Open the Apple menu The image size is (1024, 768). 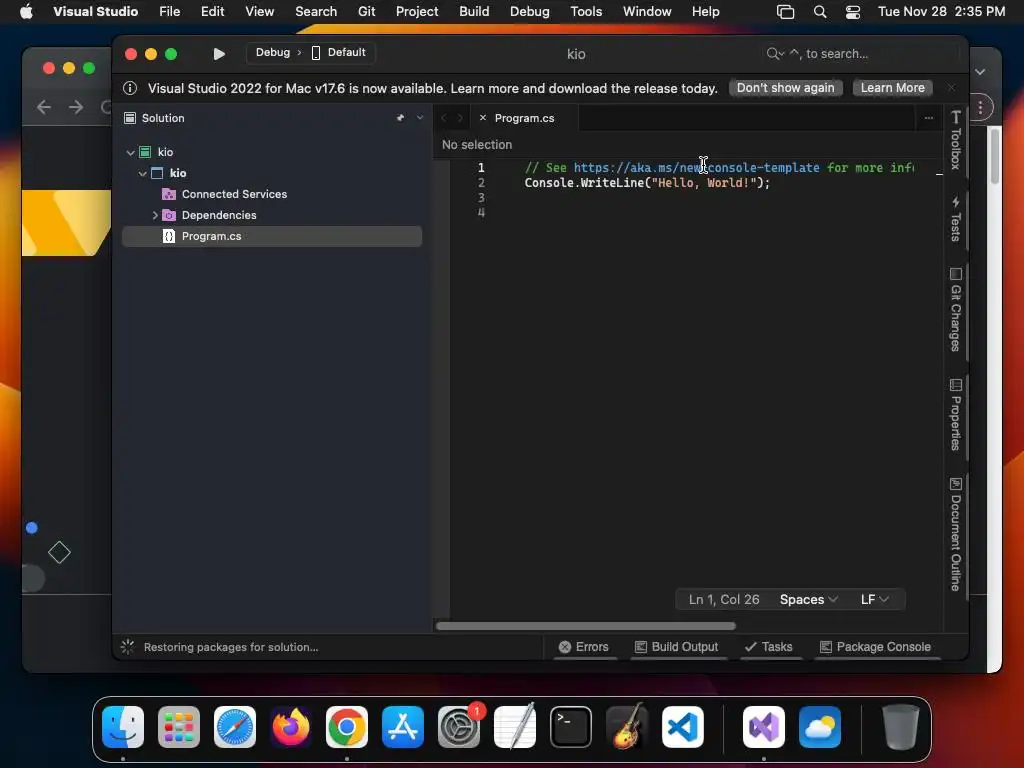(x=26, y=12)
